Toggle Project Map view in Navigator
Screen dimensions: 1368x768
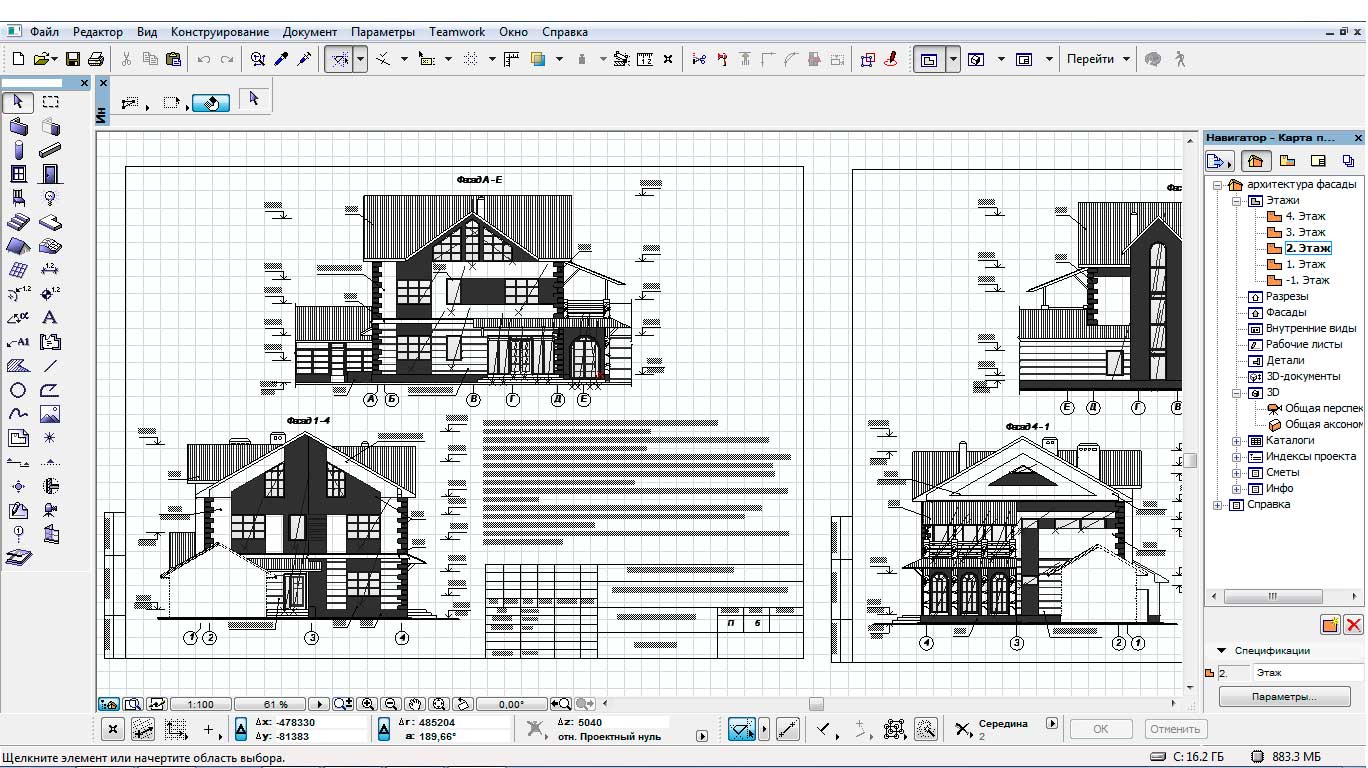tap(1255, 161)
